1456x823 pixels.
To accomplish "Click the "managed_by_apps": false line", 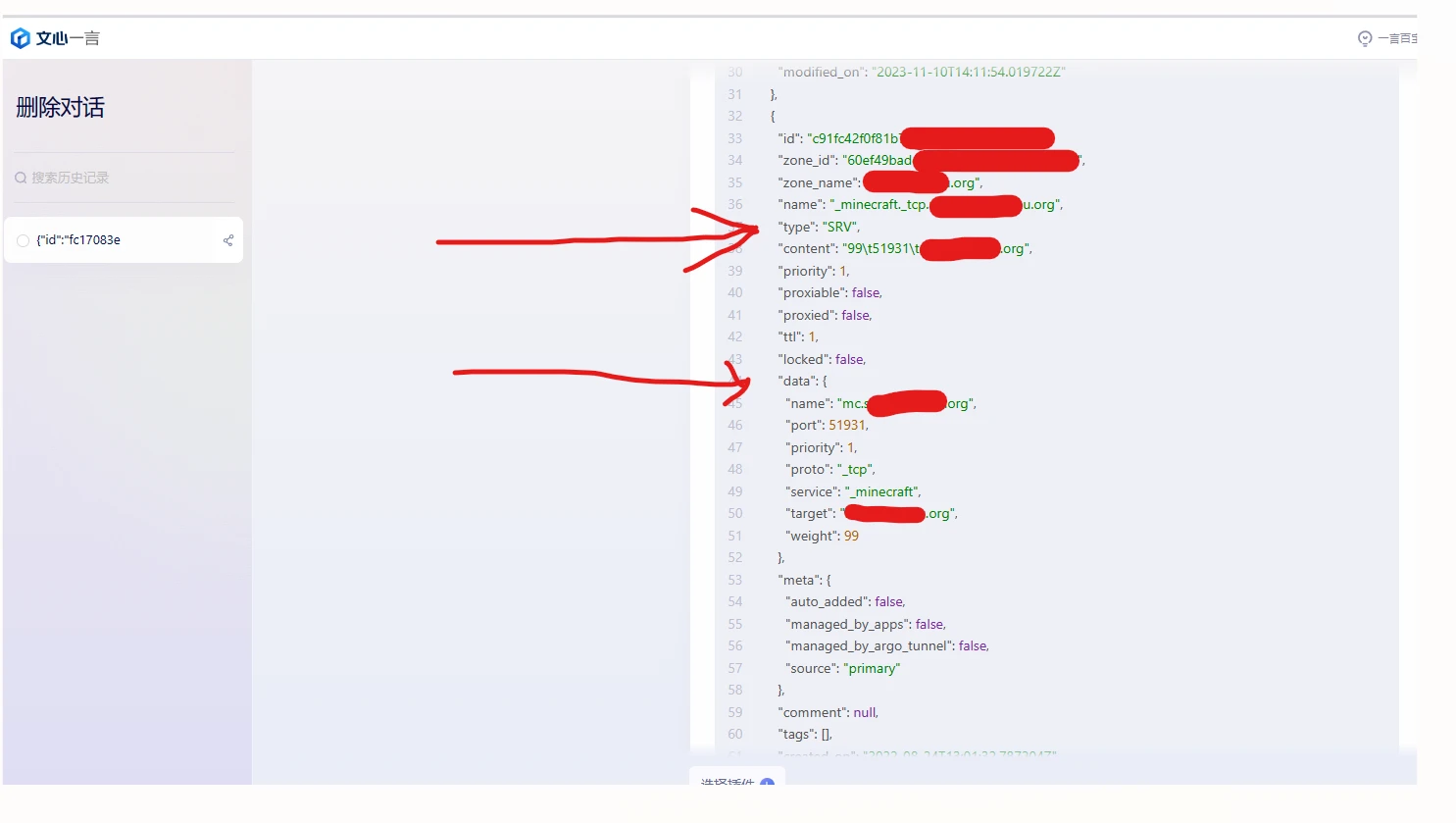I will [x=866, y=624].
